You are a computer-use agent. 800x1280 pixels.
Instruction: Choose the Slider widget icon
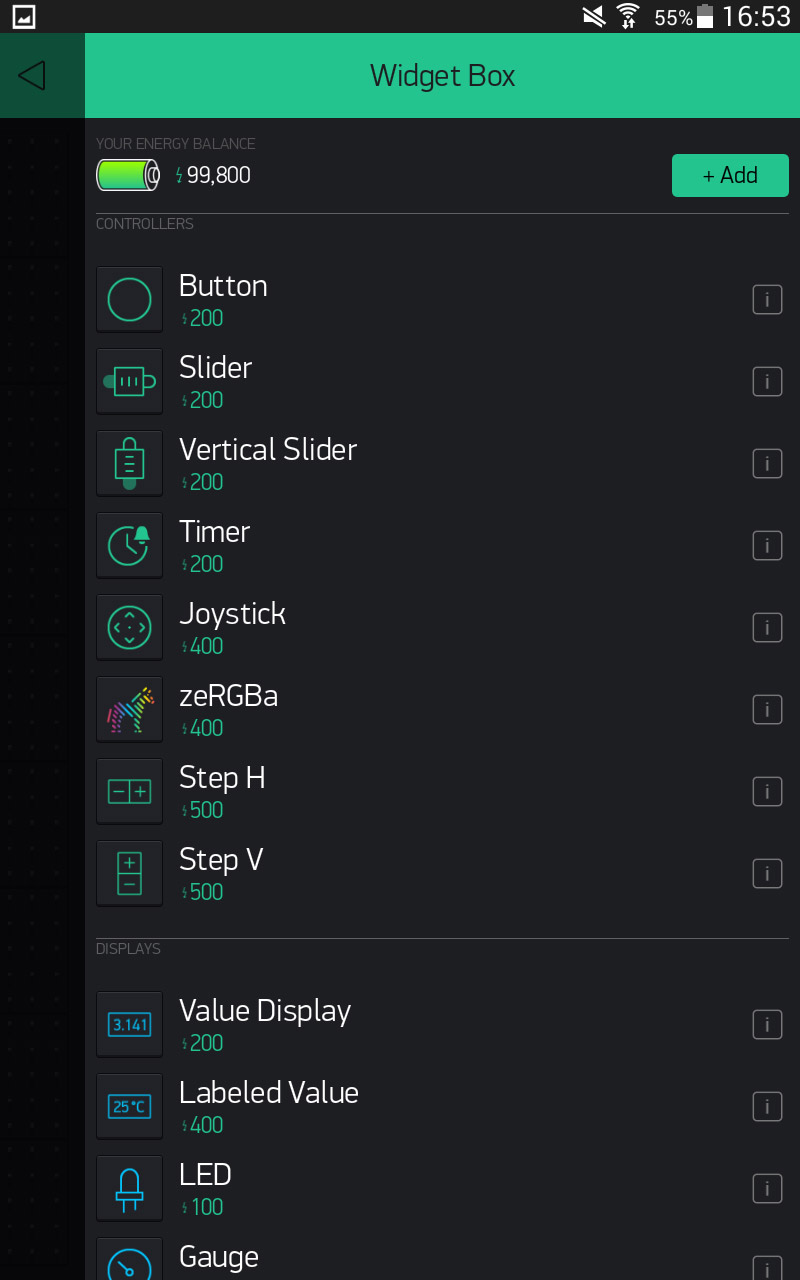[129, 381]
